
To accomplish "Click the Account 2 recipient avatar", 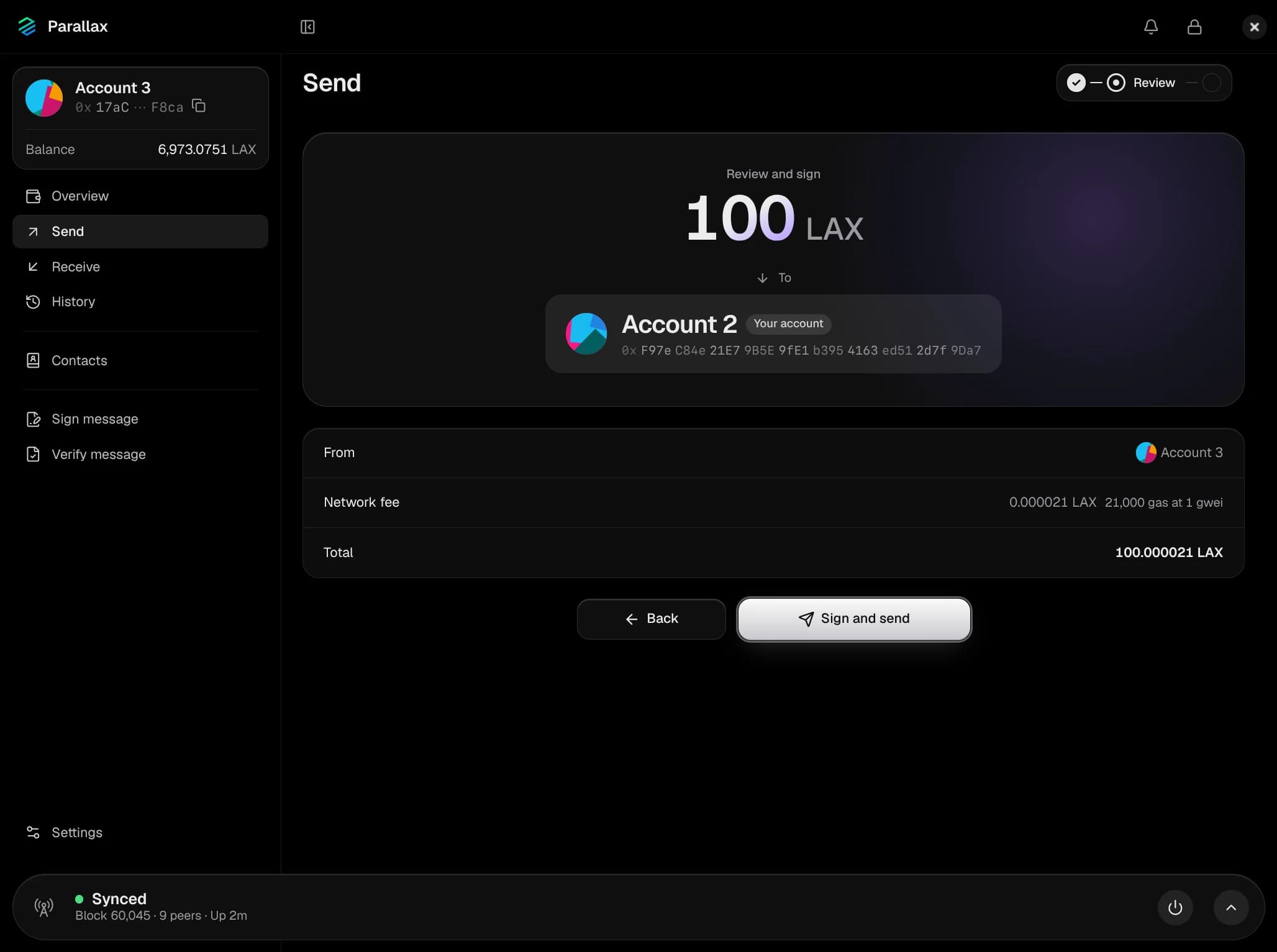I will 586,333.
